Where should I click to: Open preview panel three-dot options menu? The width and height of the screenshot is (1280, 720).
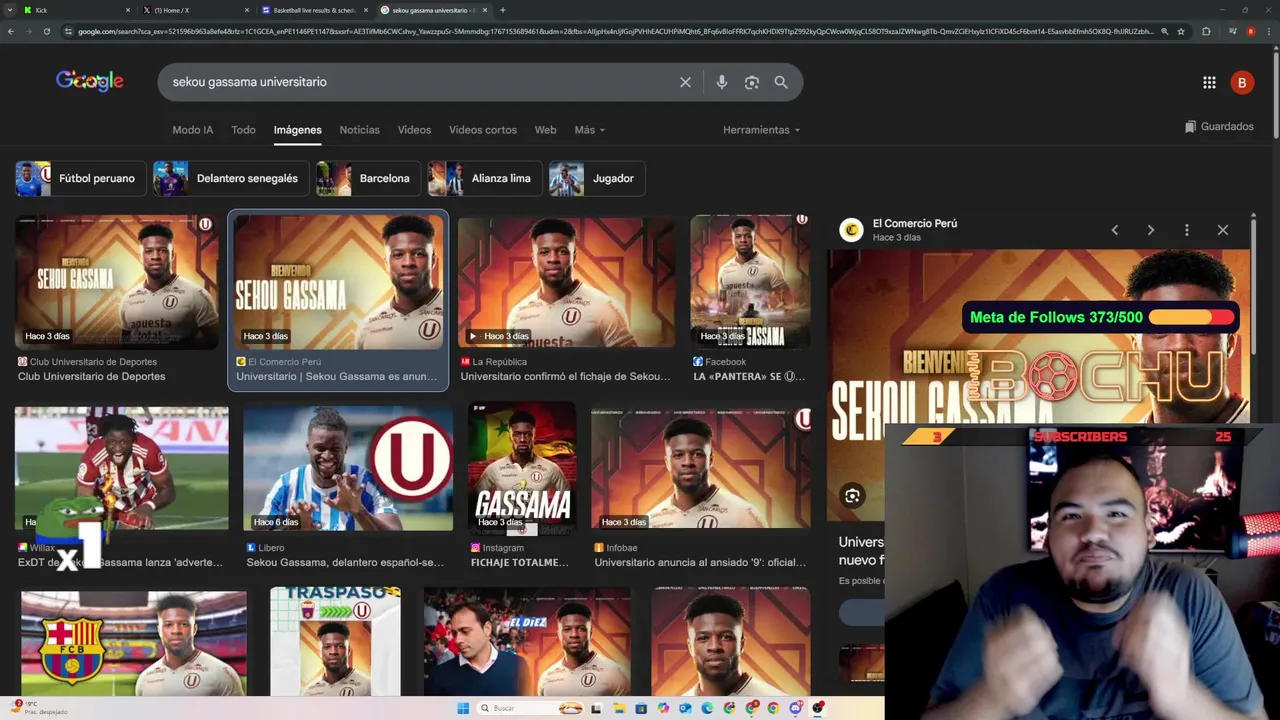pos(1187,230)
